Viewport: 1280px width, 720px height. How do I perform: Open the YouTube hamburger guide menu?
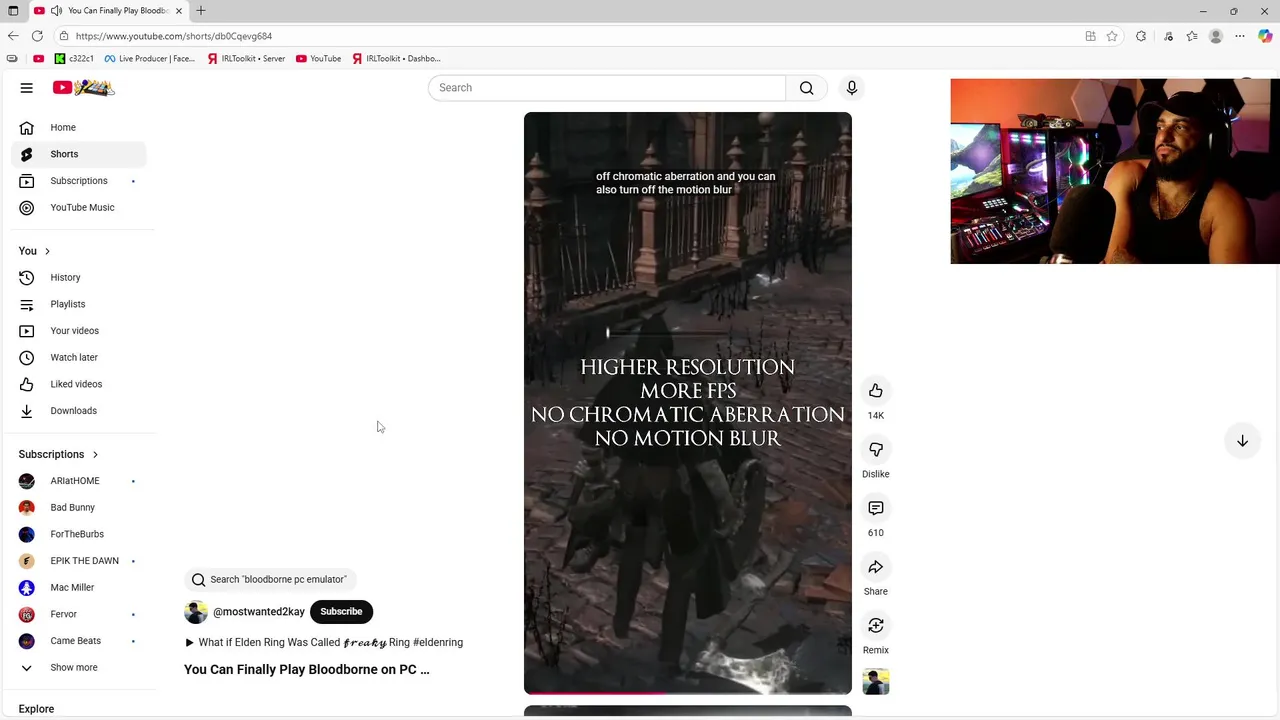pos(27,88)
